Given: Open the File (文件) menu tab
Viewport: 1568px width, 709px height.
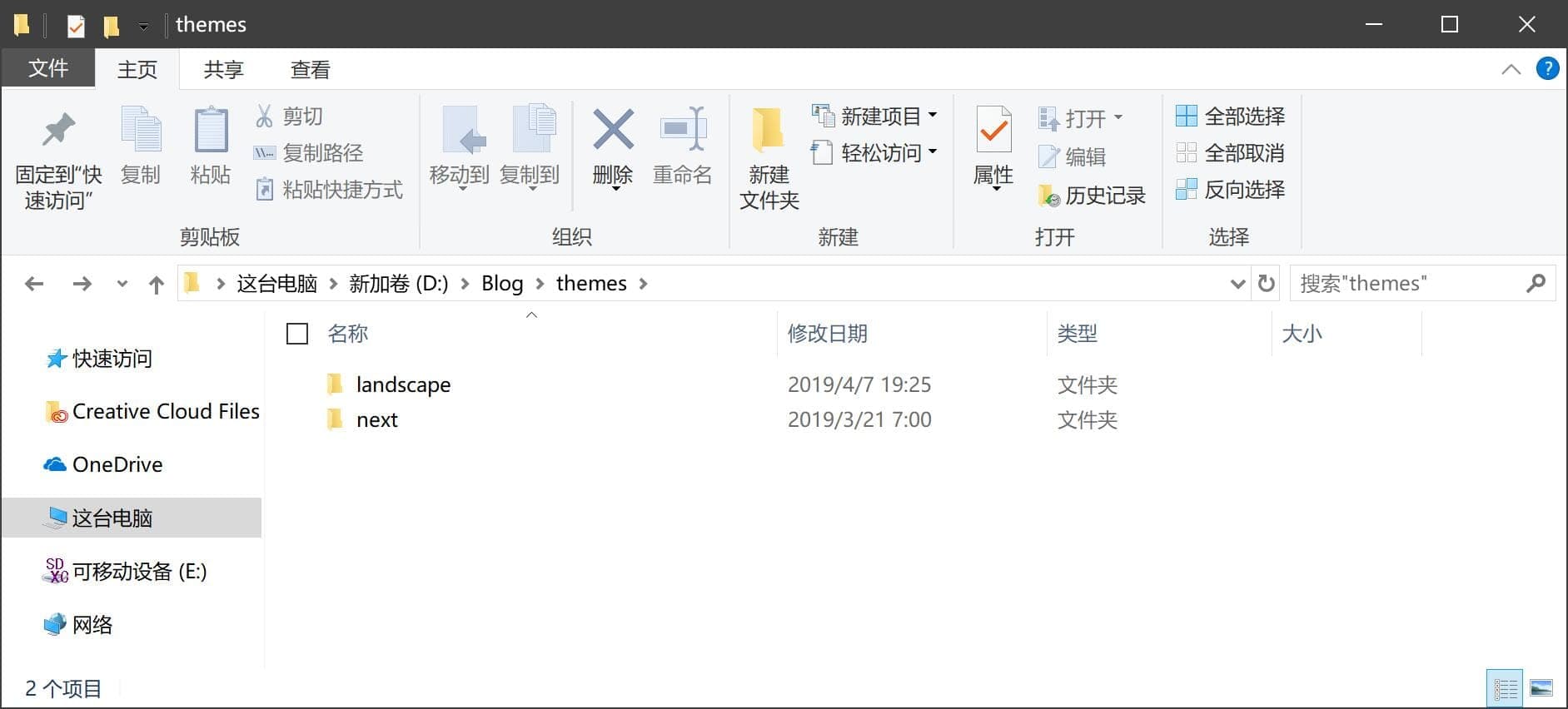Looking at the screenshot, I should [x=48, y=68].
